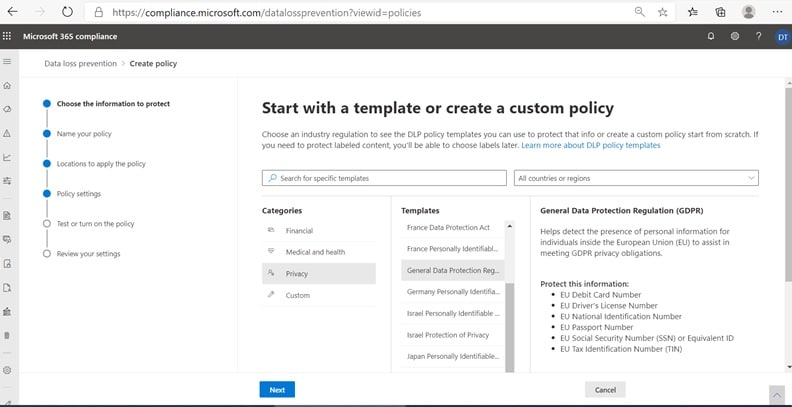The width and height of the screenshot is (792, 407).
Task: Add page to favorites with star icon
Action: [x=663, y=12]
